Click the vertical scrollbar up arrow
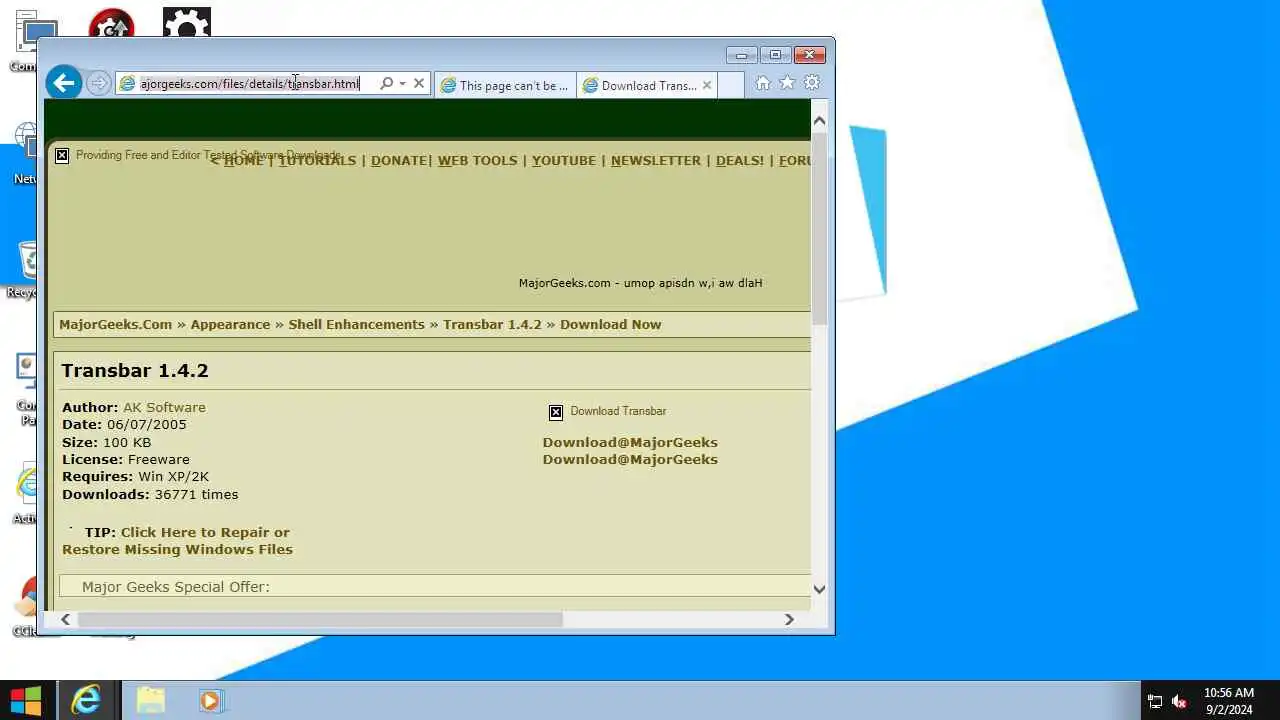Viewport: 1280px width, 720px height. click(819, 121)
